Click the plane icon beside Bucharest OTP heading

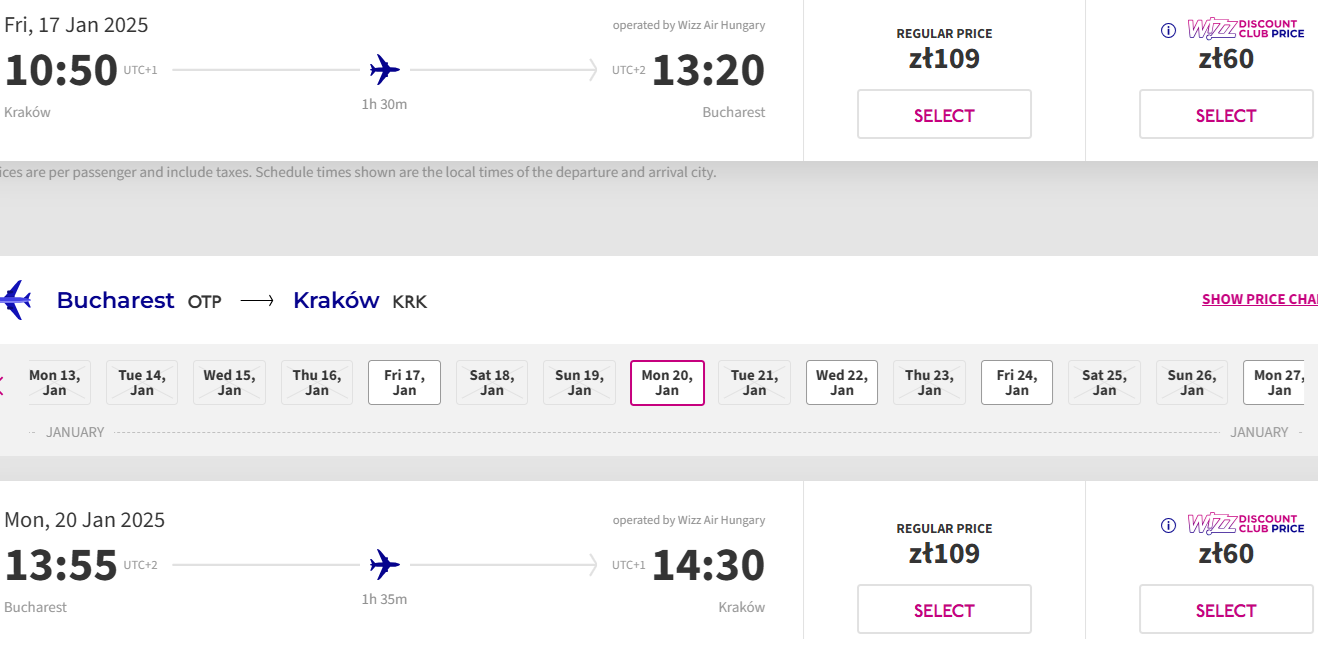coord(14,300)
